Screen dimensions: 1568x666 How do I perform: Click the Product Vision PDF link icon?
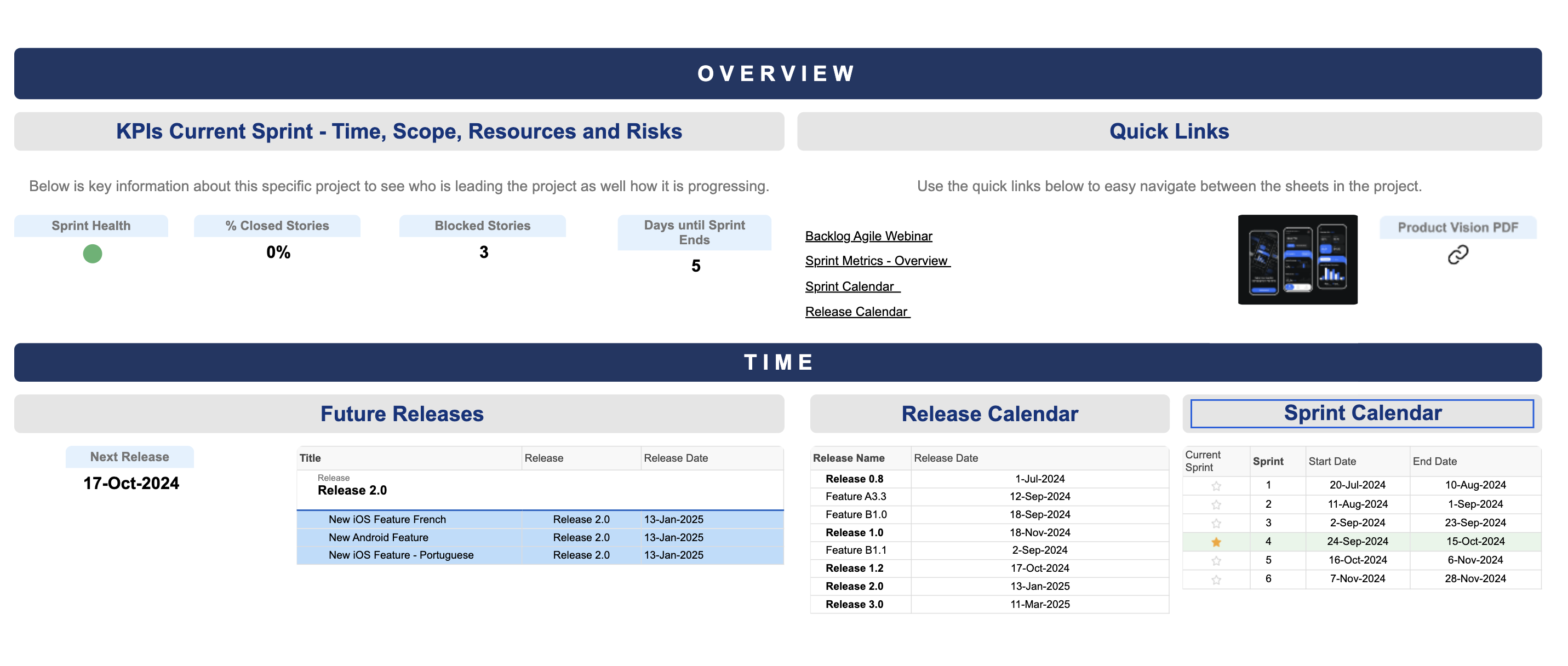click(x=1457, y=255)
